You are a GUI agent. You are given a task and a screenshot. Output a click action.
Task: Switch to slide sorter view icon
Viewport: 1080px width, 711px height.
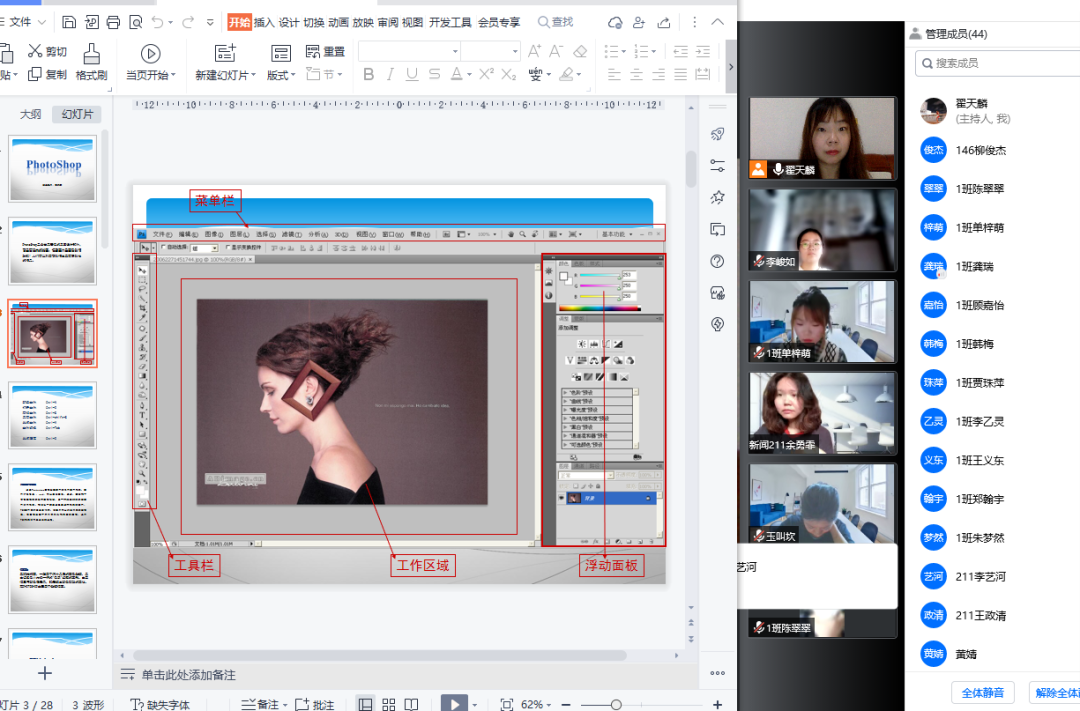389,704
